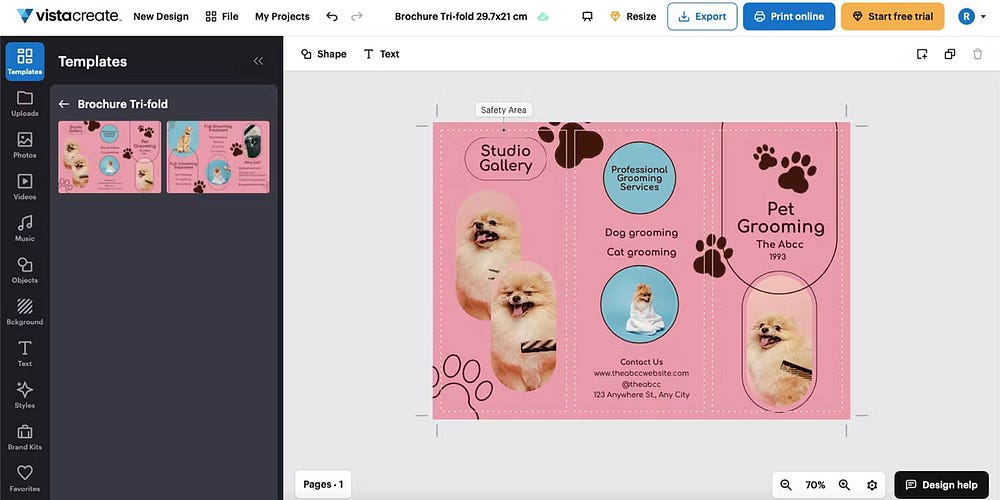Open the presentation mode icon
Viewport: 1000px width, 500px height.
587,17
